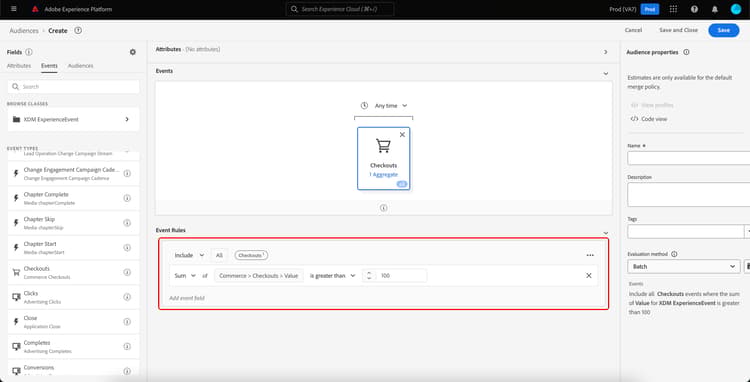
Task: Click the Prod environment badge
Action: coord(650,9)
